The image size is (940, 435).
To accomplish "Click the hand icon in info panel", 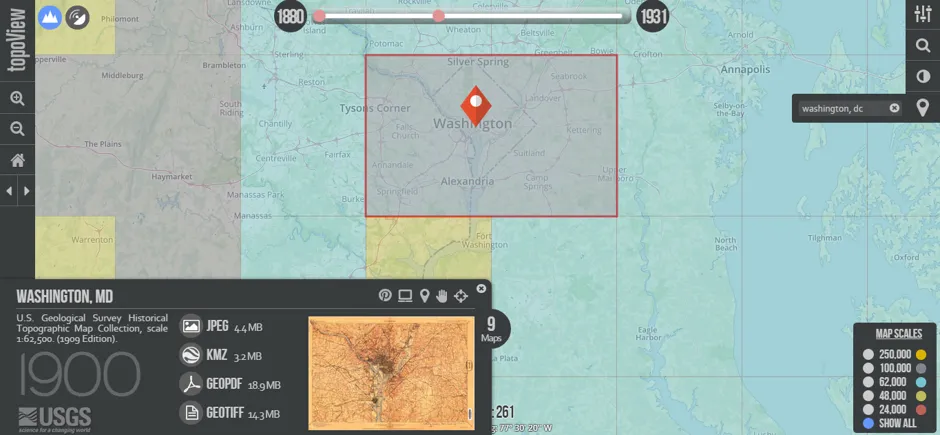I will (x=442, y=295).
